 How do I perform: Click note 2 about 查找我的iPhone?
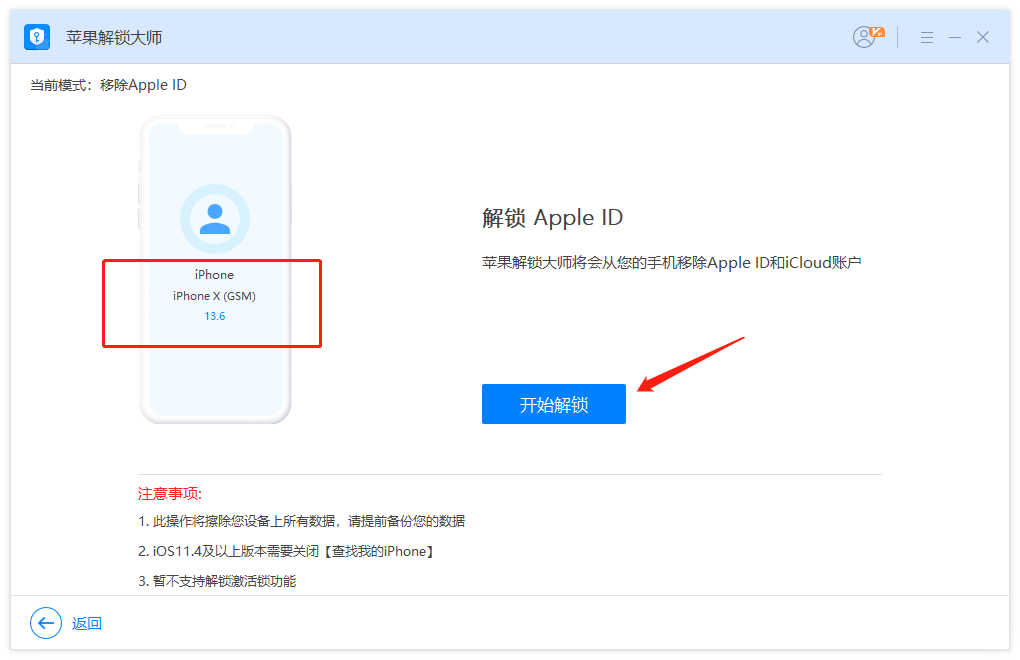(x=286, y=551)
